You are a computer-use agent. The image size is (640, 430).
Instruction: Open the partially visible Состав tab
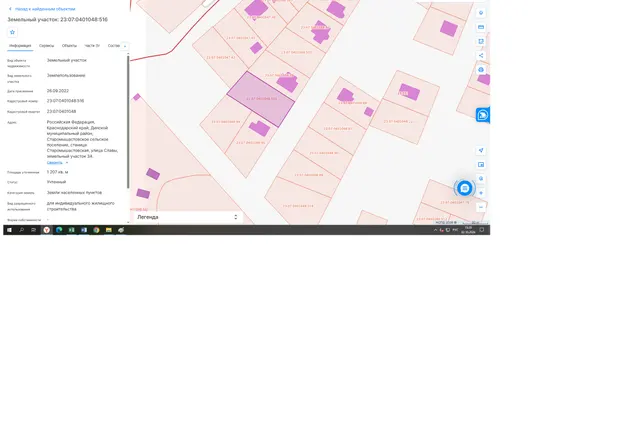coord(114,46)
